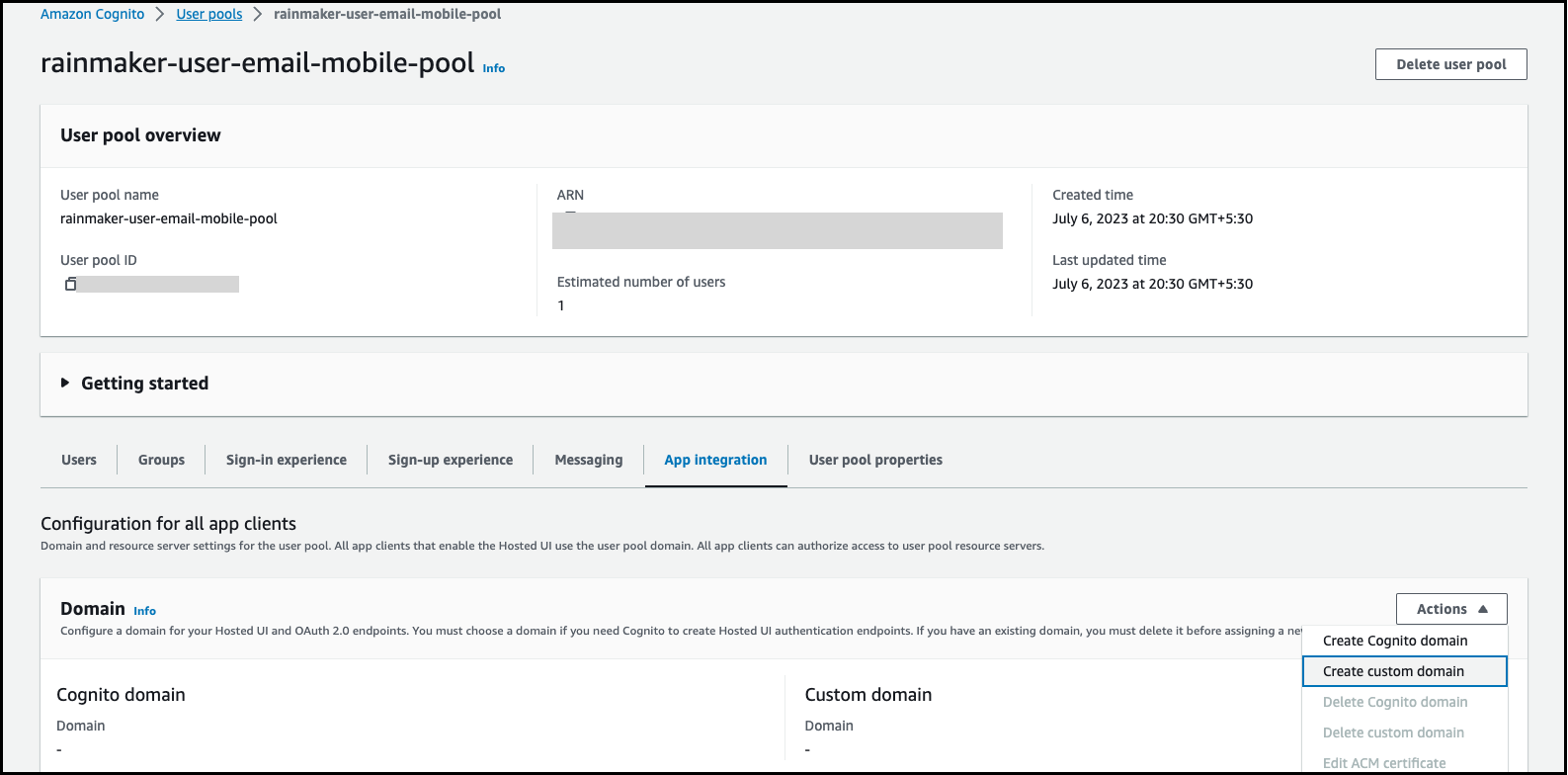Click the Cognito domain heading
The height and width of the screenshot is (775, 1568).
121,695
